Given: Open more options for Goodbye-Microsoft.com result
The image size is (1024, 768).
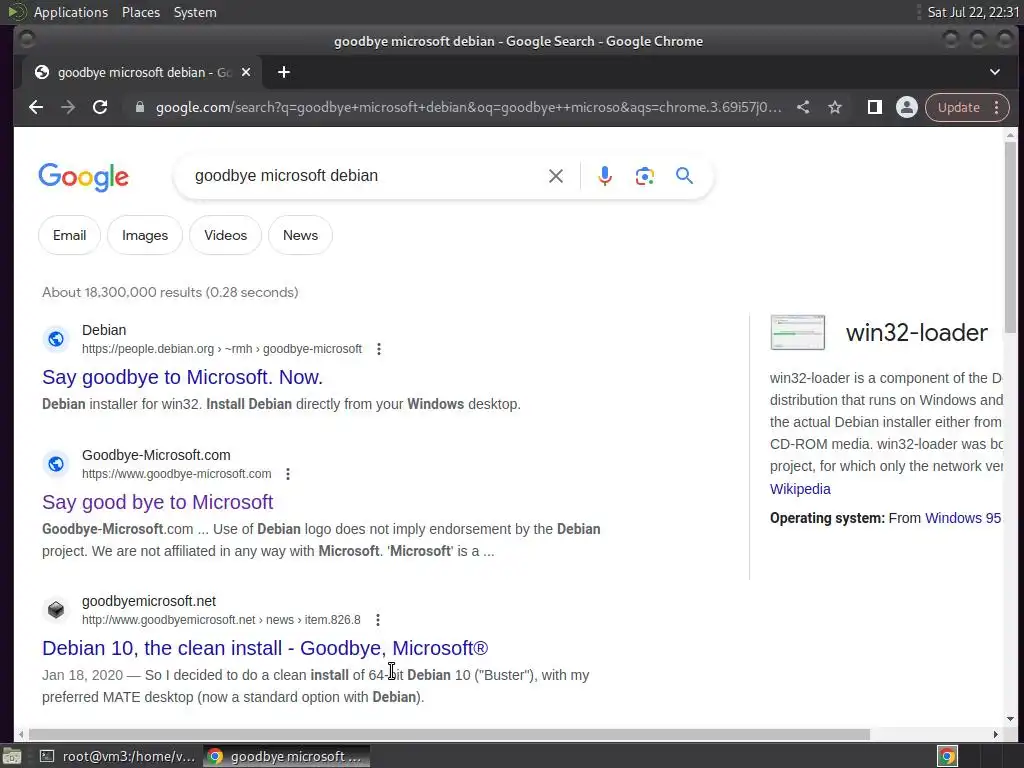Looking at the screenshot, I should [288, 474].
